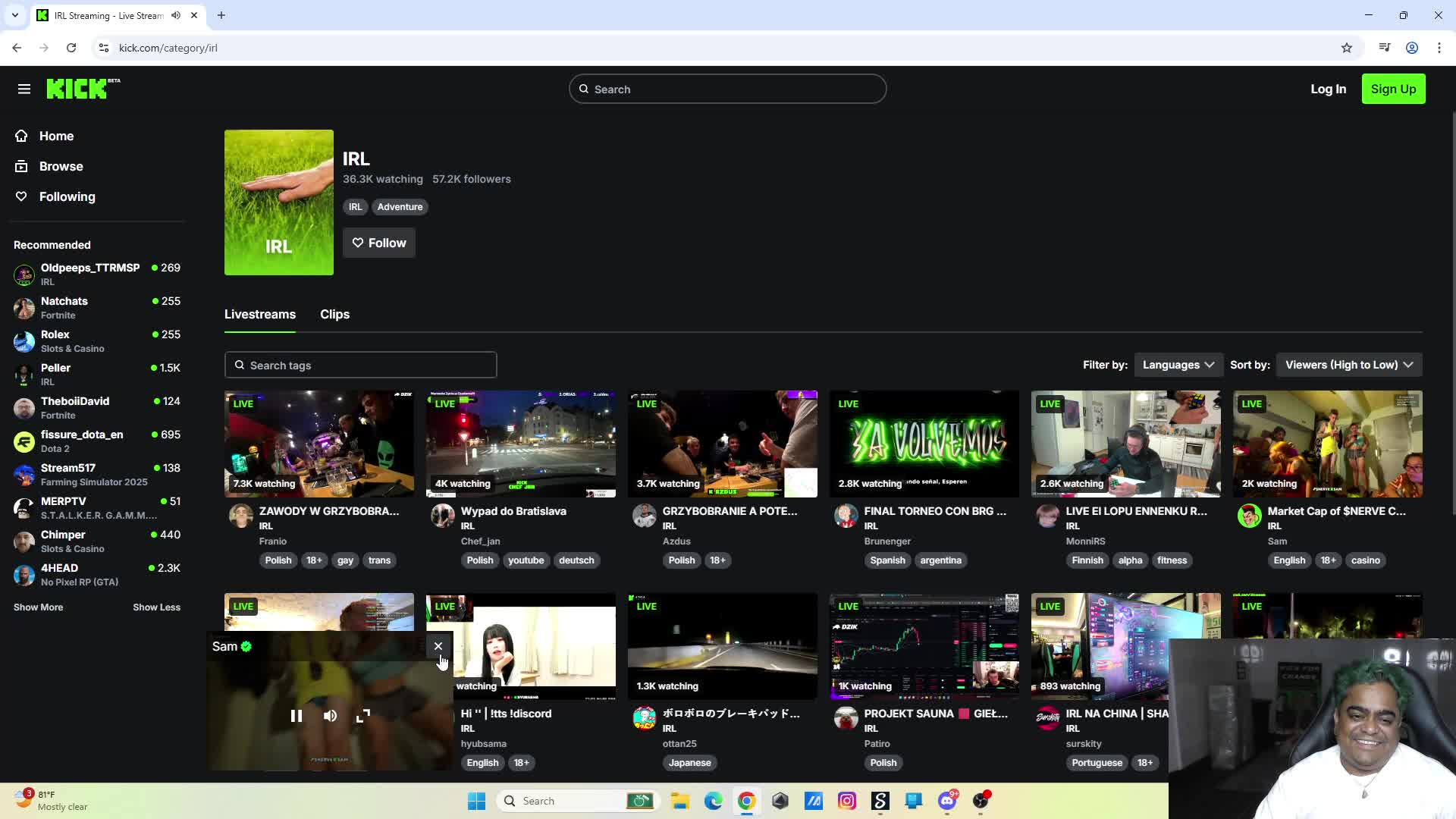Click the Japanese tag under ottan25
The width and height of the screenshot is (1456, 819).
[x=689, y=763]
